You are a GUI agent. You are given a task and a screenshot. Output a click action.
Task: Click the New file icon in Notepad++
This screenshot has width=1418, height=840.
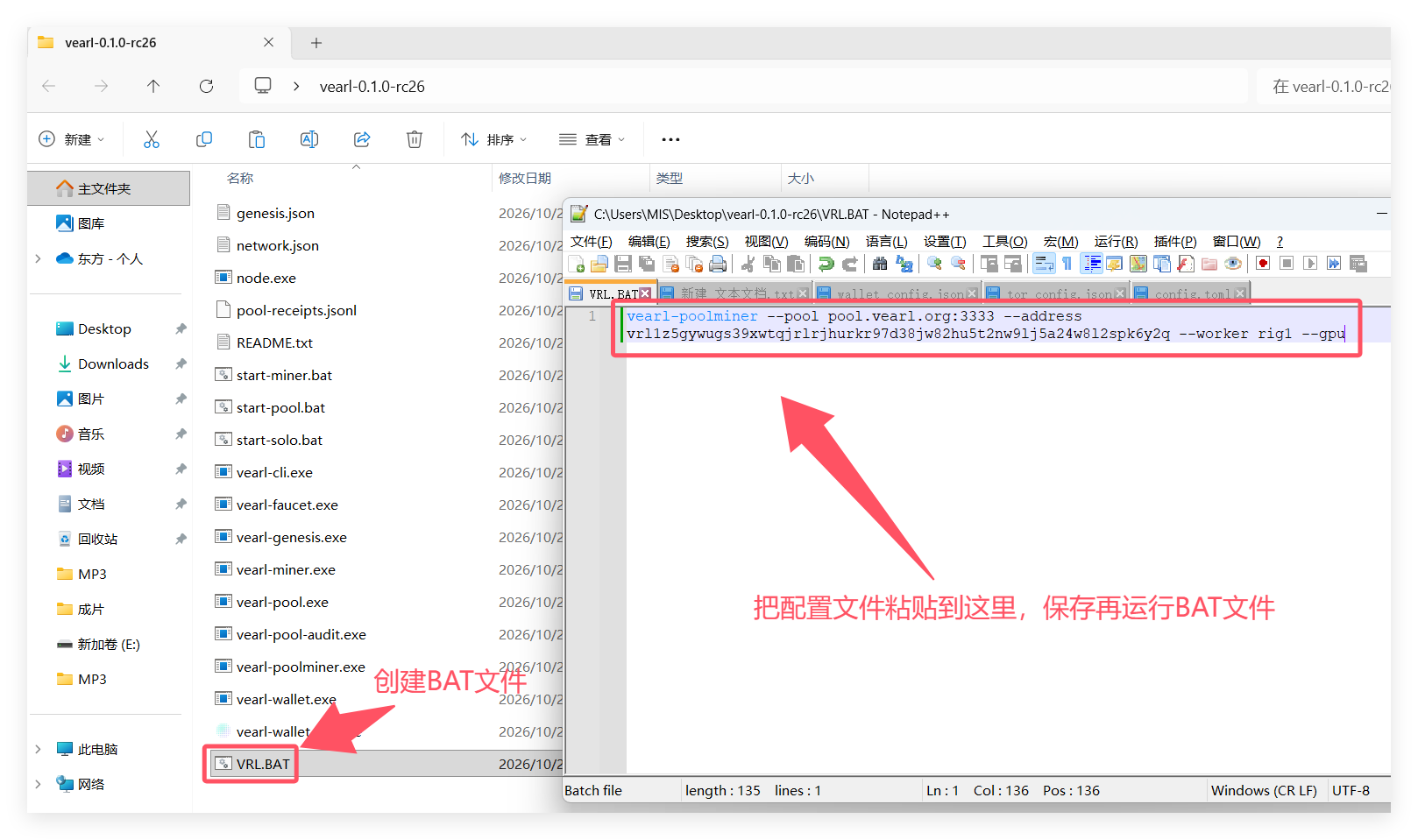[x=577, y=264]
